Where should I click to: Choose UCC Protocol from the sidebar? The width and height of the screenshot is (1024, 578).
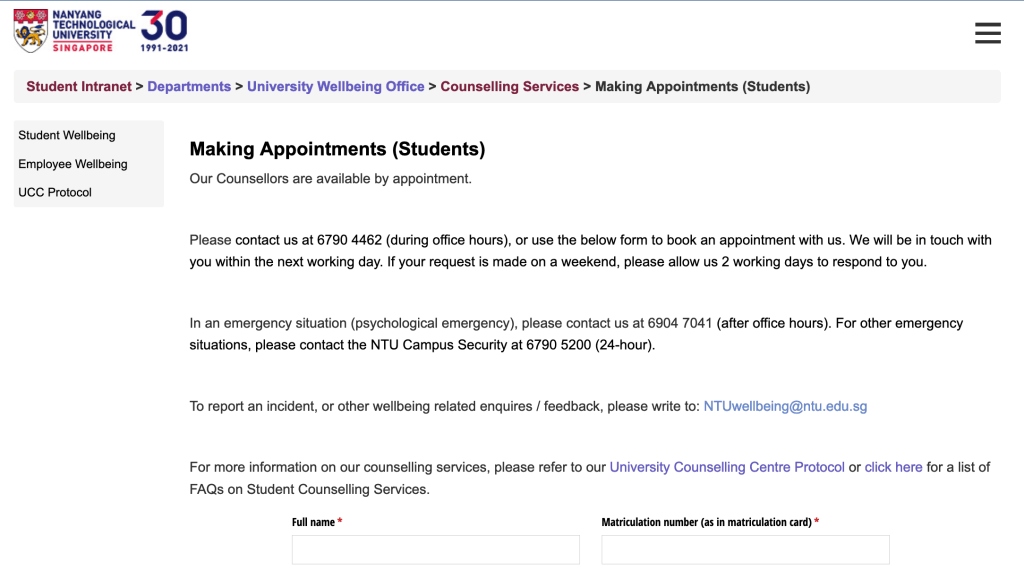tap(55, 192)
